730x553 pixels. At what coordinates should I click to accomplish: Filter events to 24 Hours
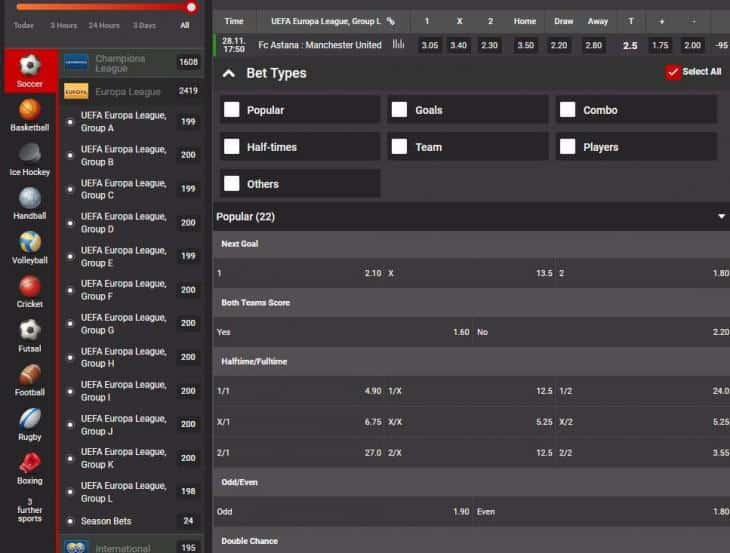coord(104,25)
